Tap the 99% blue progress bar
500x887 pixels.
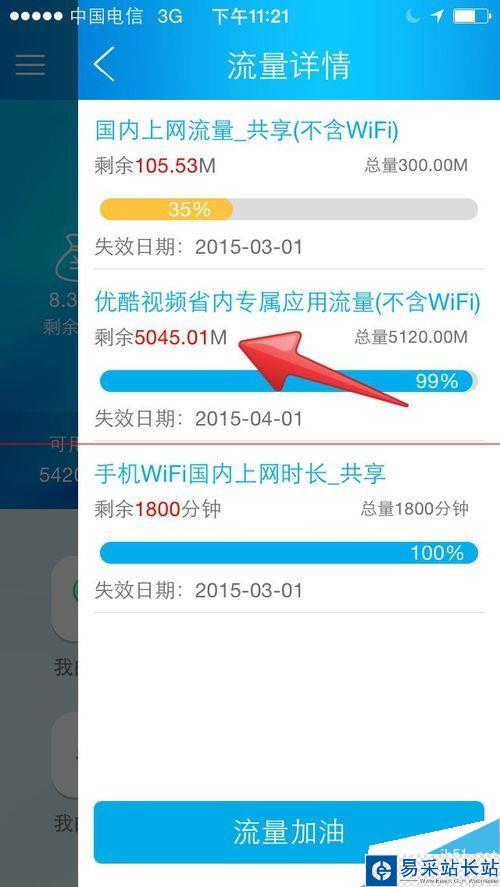pos(288,381)
